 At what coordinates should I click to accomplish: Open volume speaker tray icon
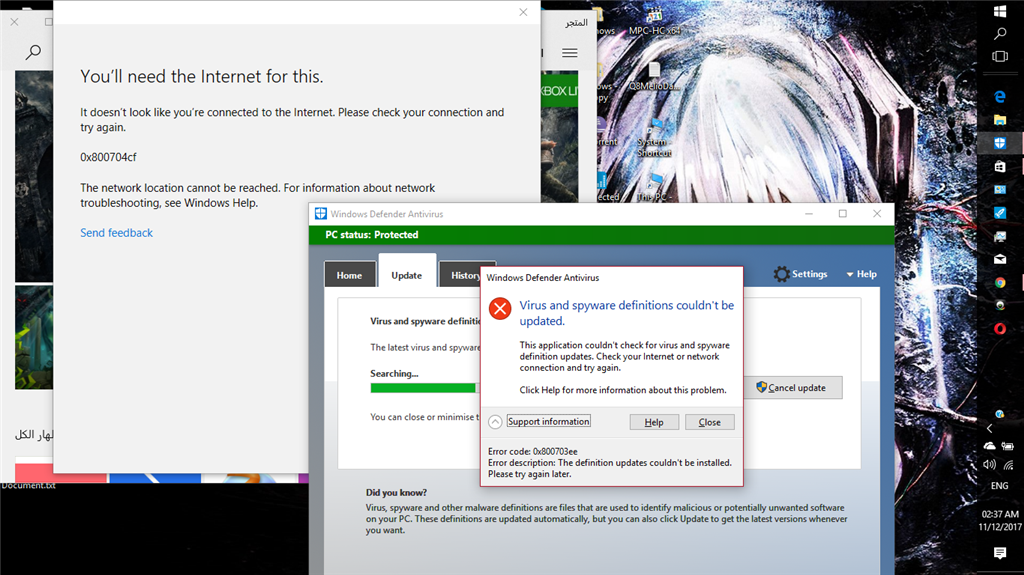[x=990, y=465]
